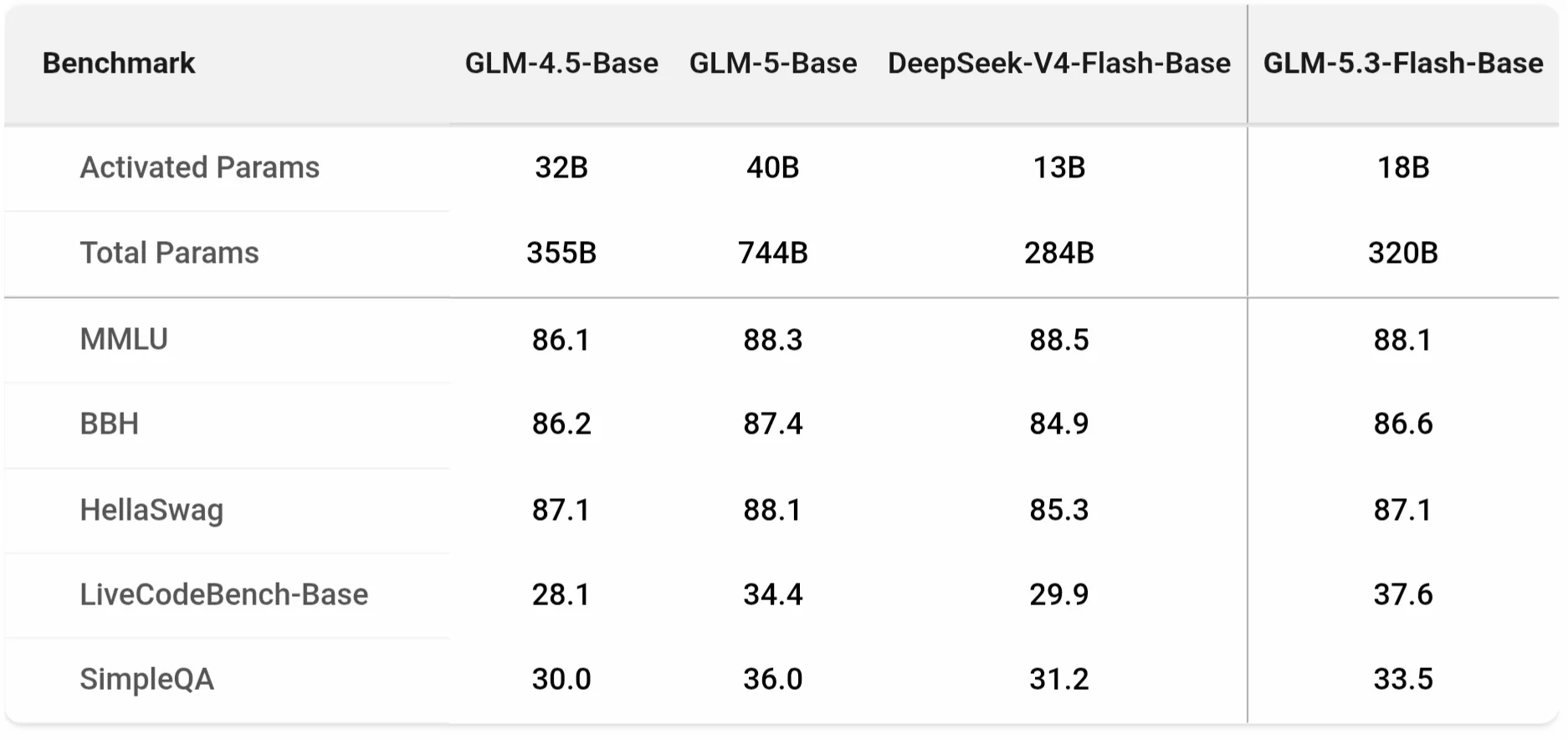Image resolution: width=1568 pixels, height=740 pixels.
Task: Click the 37.6 LiveCodeBench score
Action: [x=1403, y=594]
